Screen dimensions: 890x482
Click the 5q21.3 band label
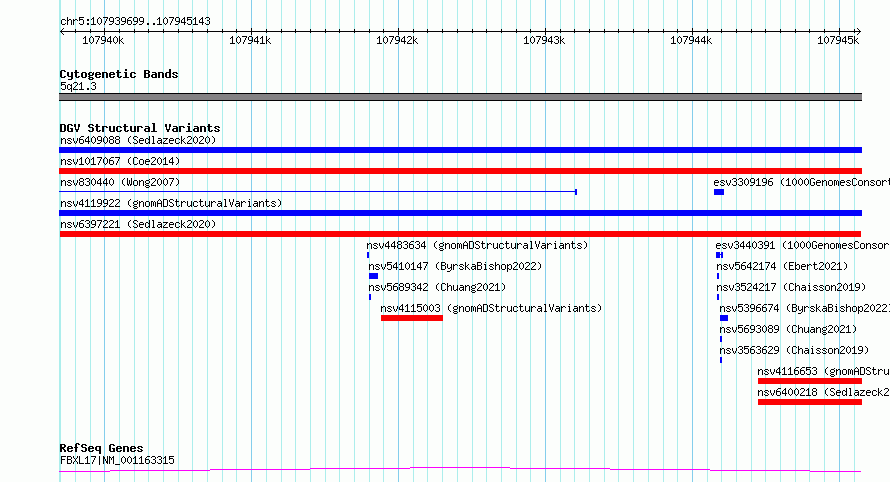tap(78, 86)
